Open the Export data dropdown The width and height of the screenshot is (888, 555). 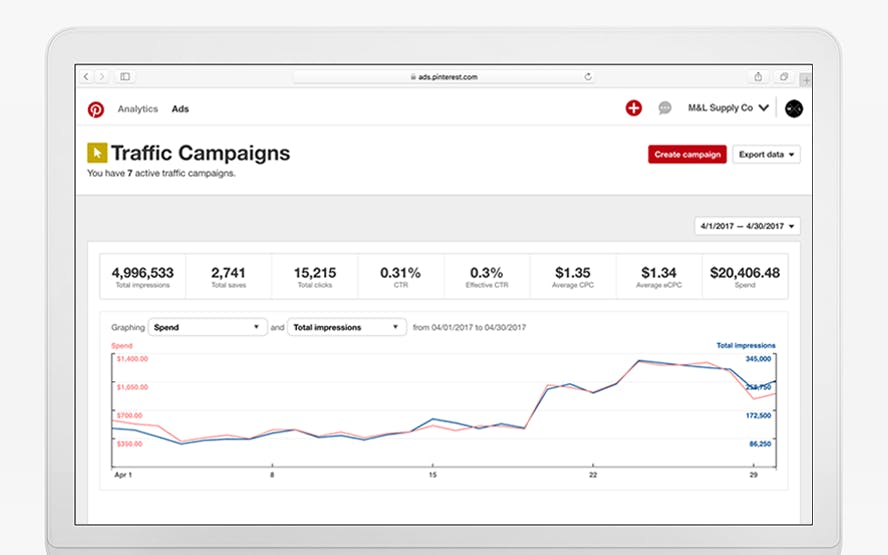tap(766, 155)
